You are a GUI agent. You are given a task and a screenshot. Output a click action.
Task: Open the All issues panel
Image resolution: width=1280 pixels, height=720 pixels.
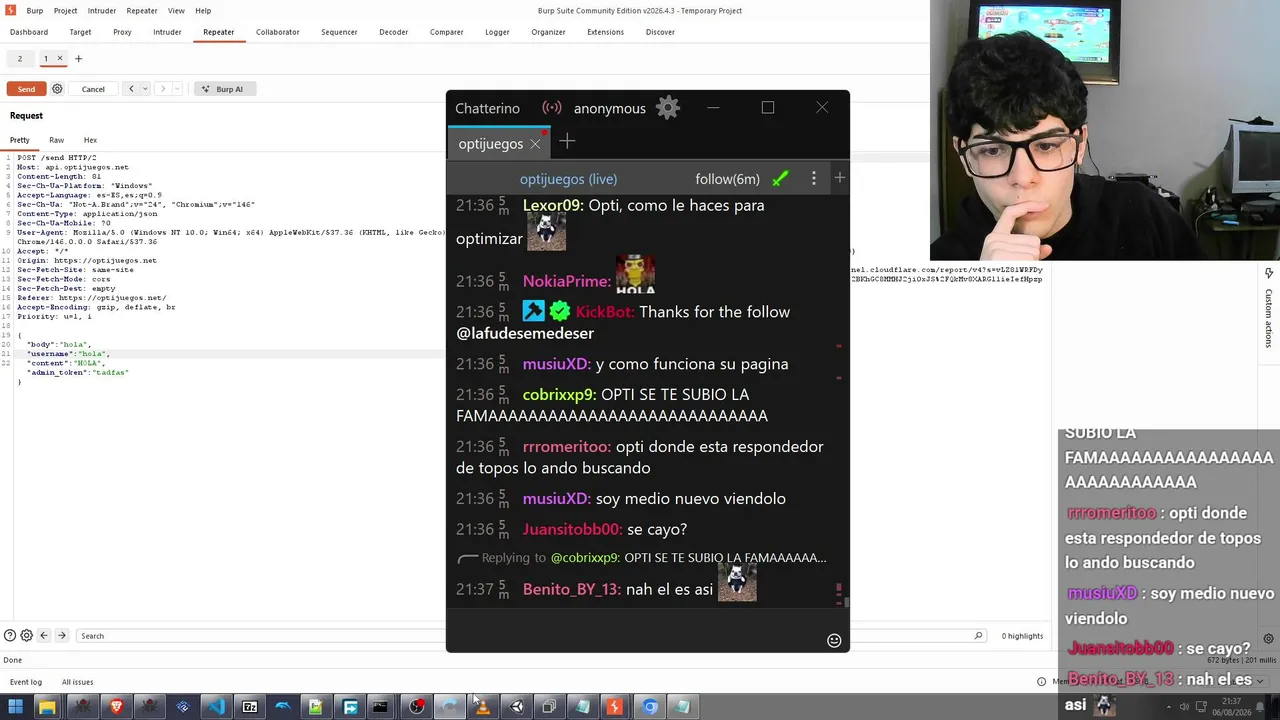[77, 682]
